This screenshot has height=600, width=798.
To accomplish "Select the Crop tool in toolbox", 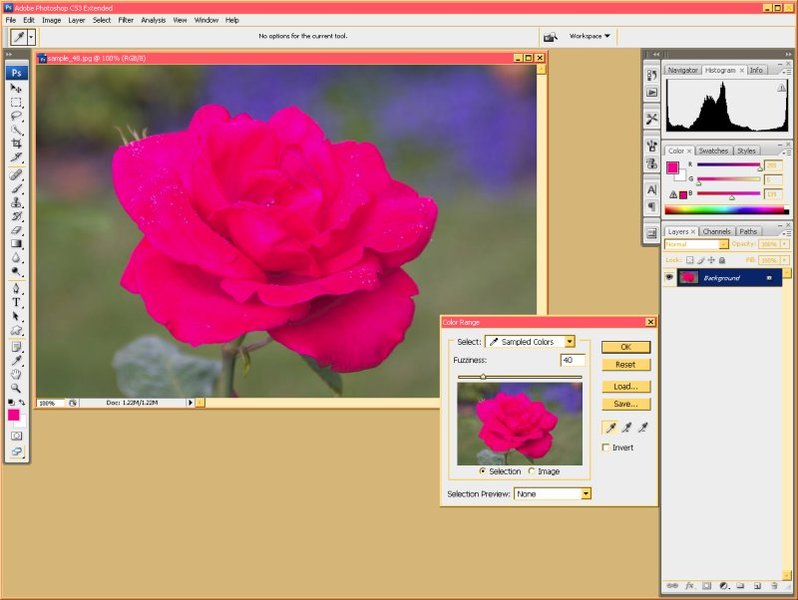I will 17,144.
